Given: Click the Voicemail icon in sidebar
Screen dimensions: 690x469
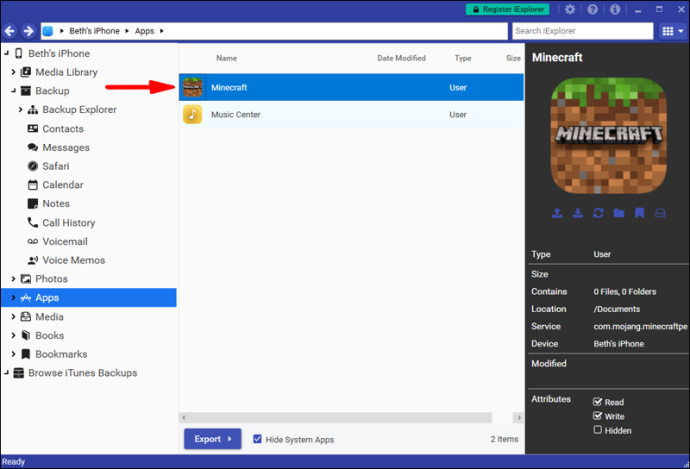Looking at the screenshot, I should click(33, 241).
